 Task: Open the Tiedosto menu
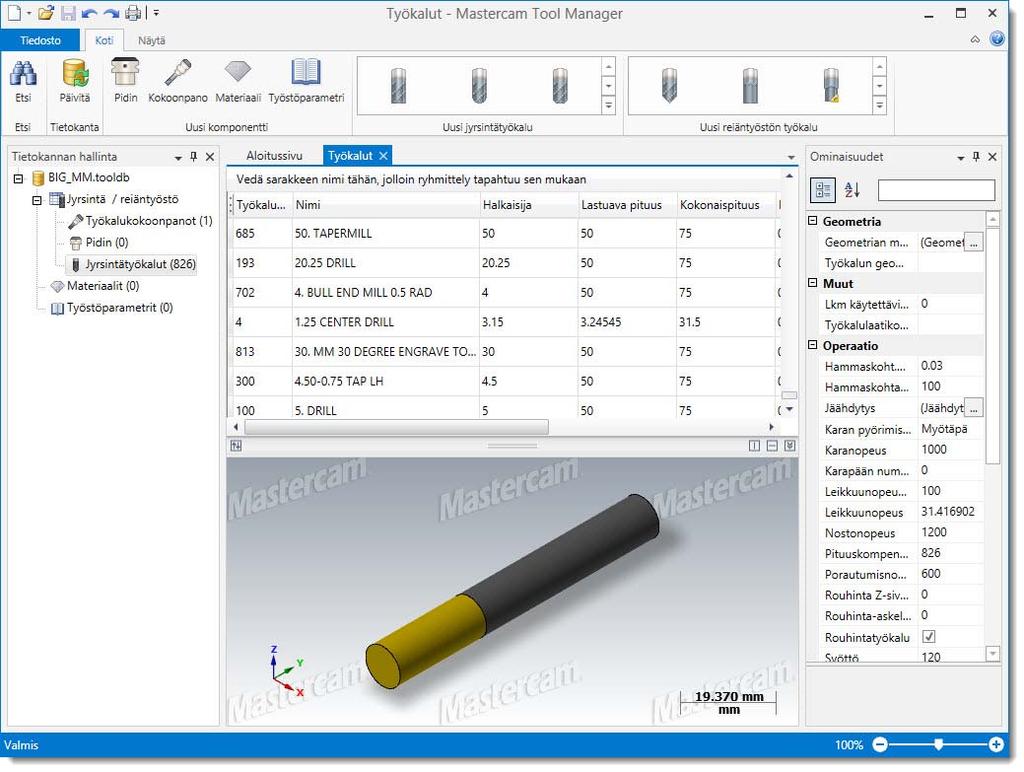point(40,40)
